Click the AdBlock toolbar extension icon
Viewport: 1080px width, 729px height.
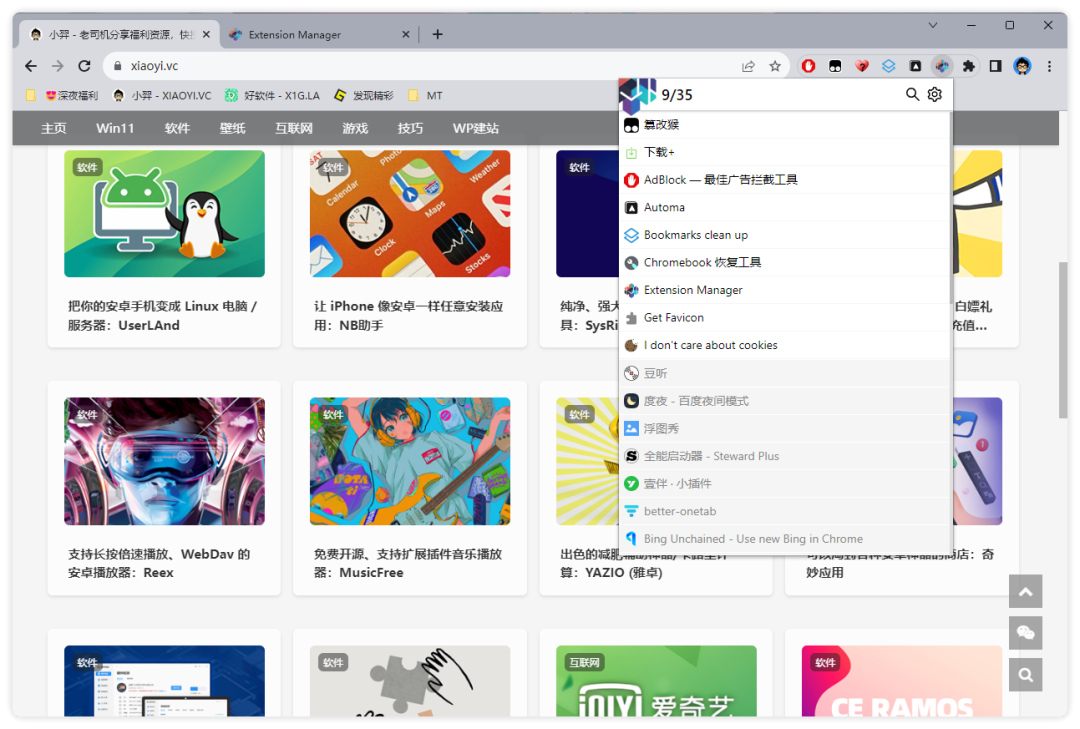point(809,66)
